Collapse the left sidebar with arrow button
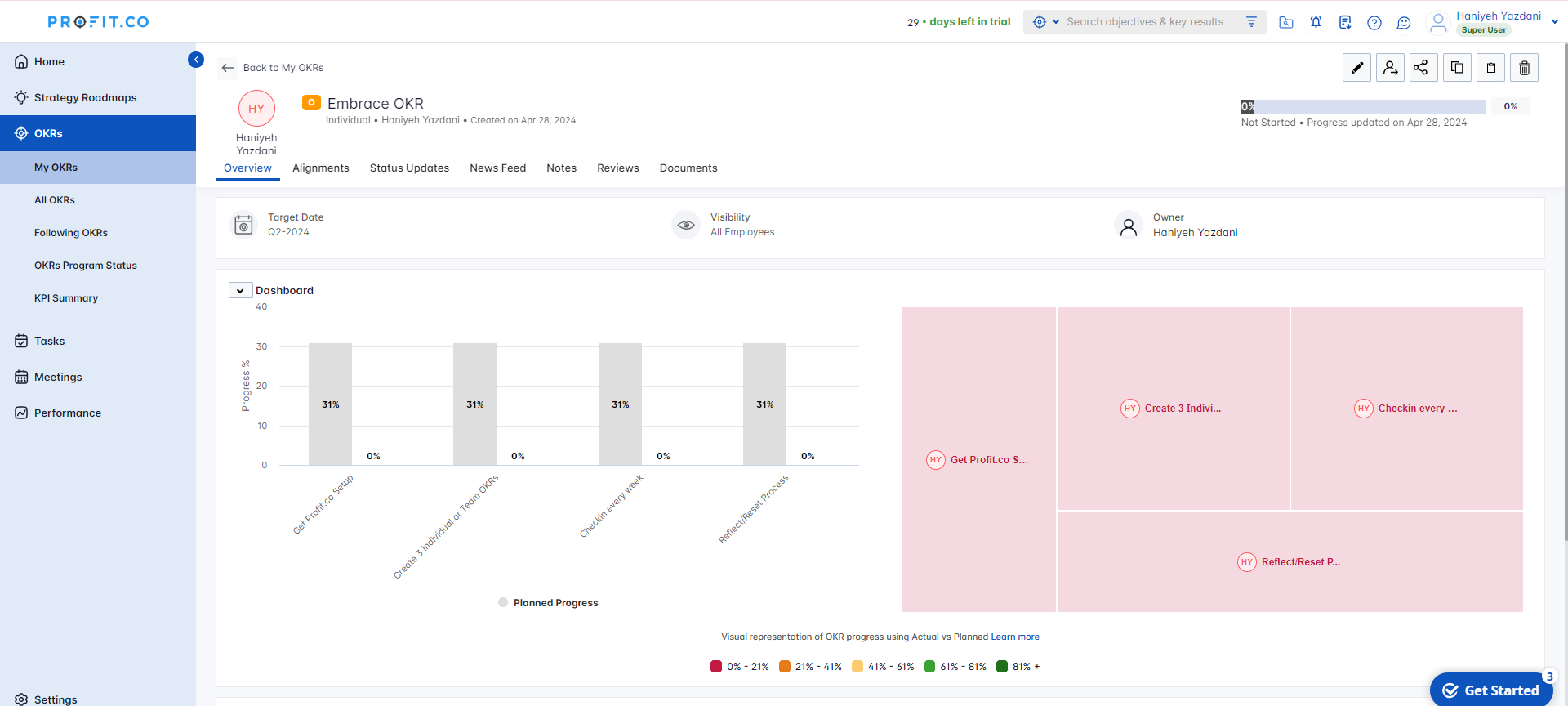Viewport: 1568px width, 706px height. [x=196, y=60]
